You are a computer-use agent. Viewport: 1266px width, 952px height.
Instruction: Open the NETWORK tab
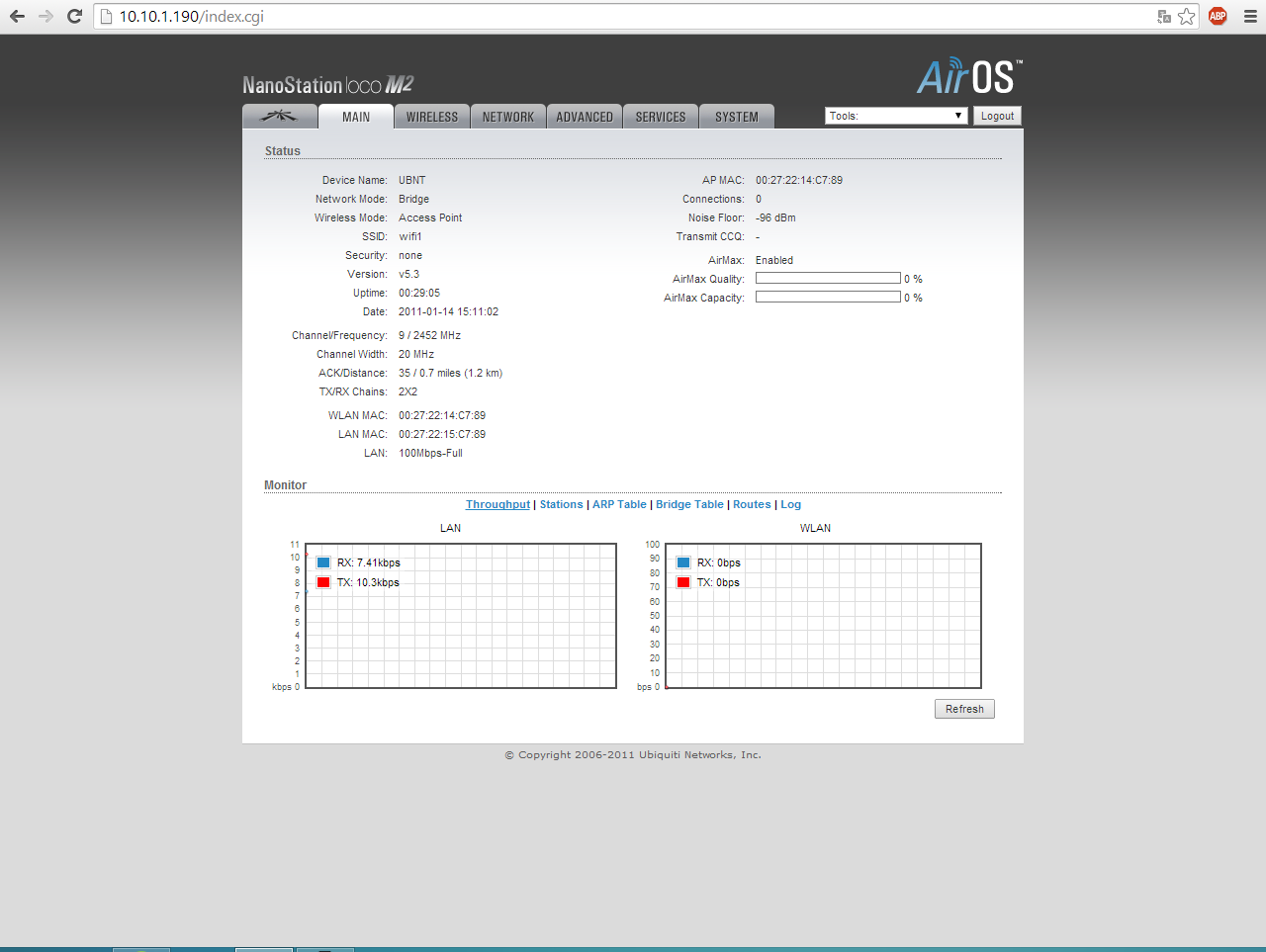point(508,117)
